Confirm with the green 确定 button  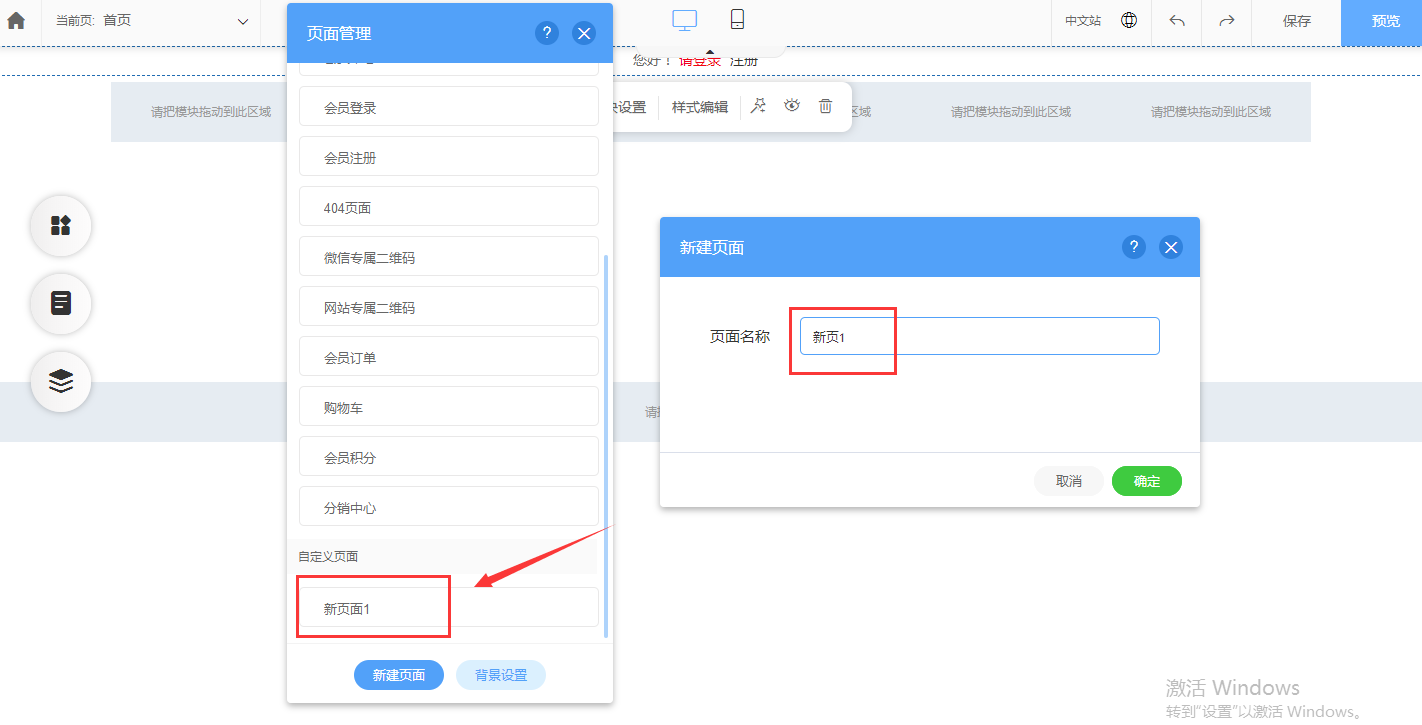[x=1146, y=481]
